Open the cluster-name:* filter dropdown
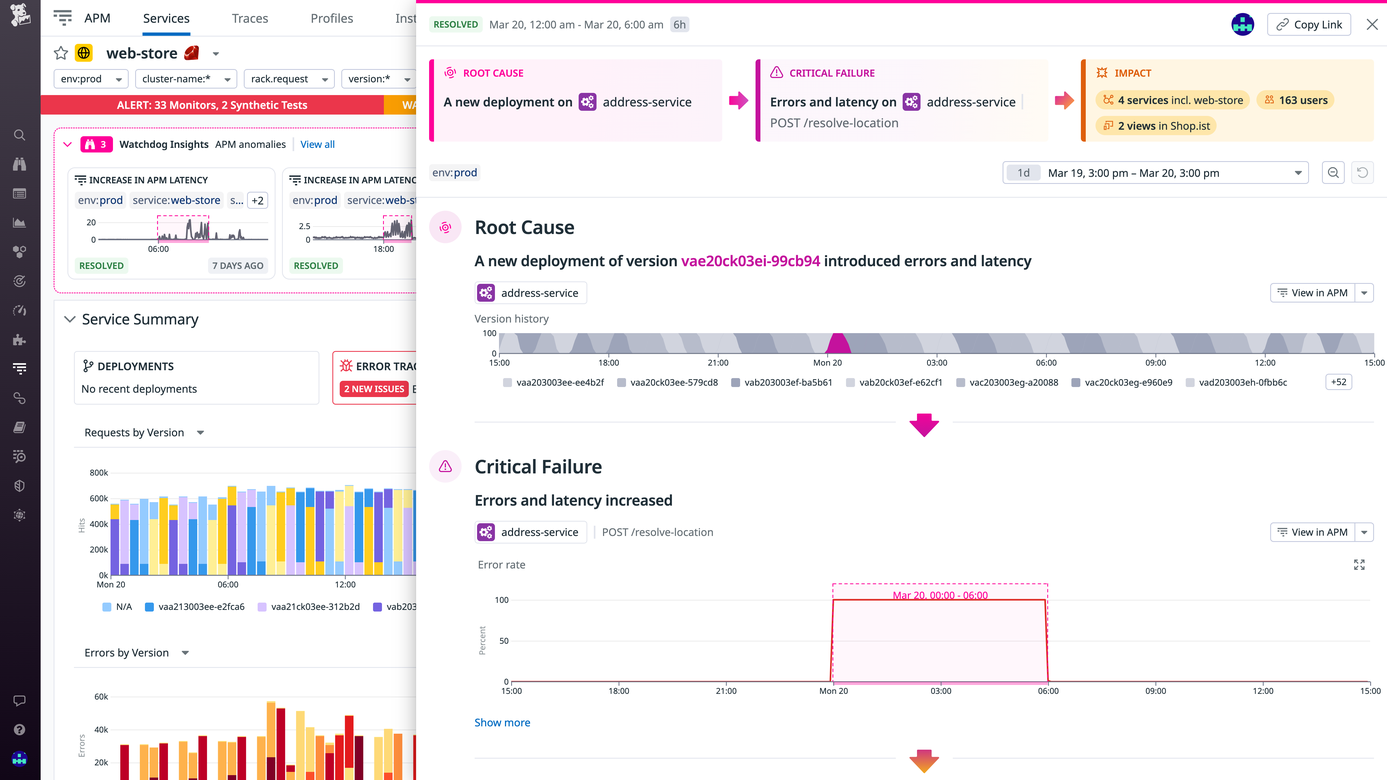 coord(186,79)
